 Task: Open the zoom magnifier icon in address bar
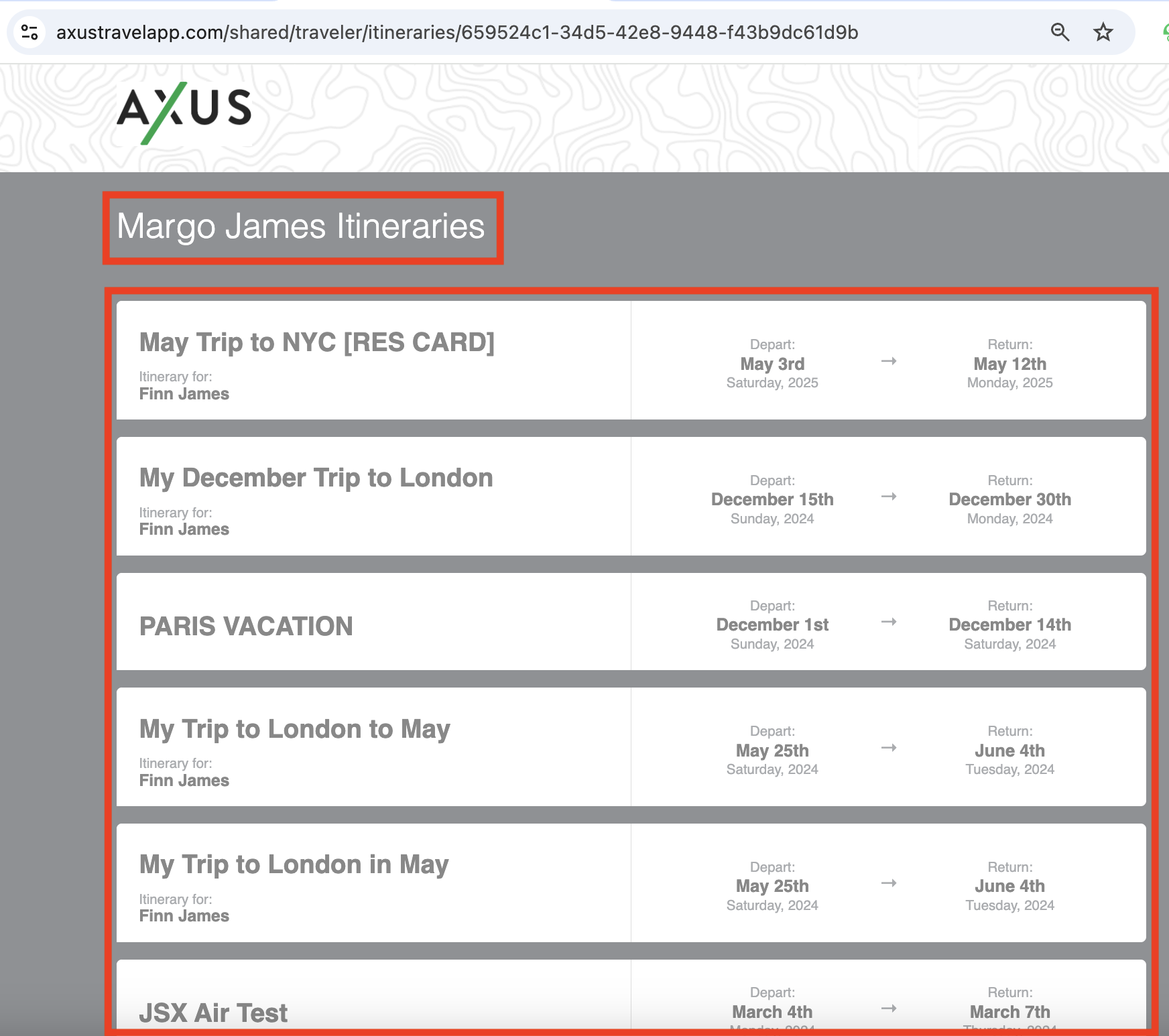pos(1060,32)
